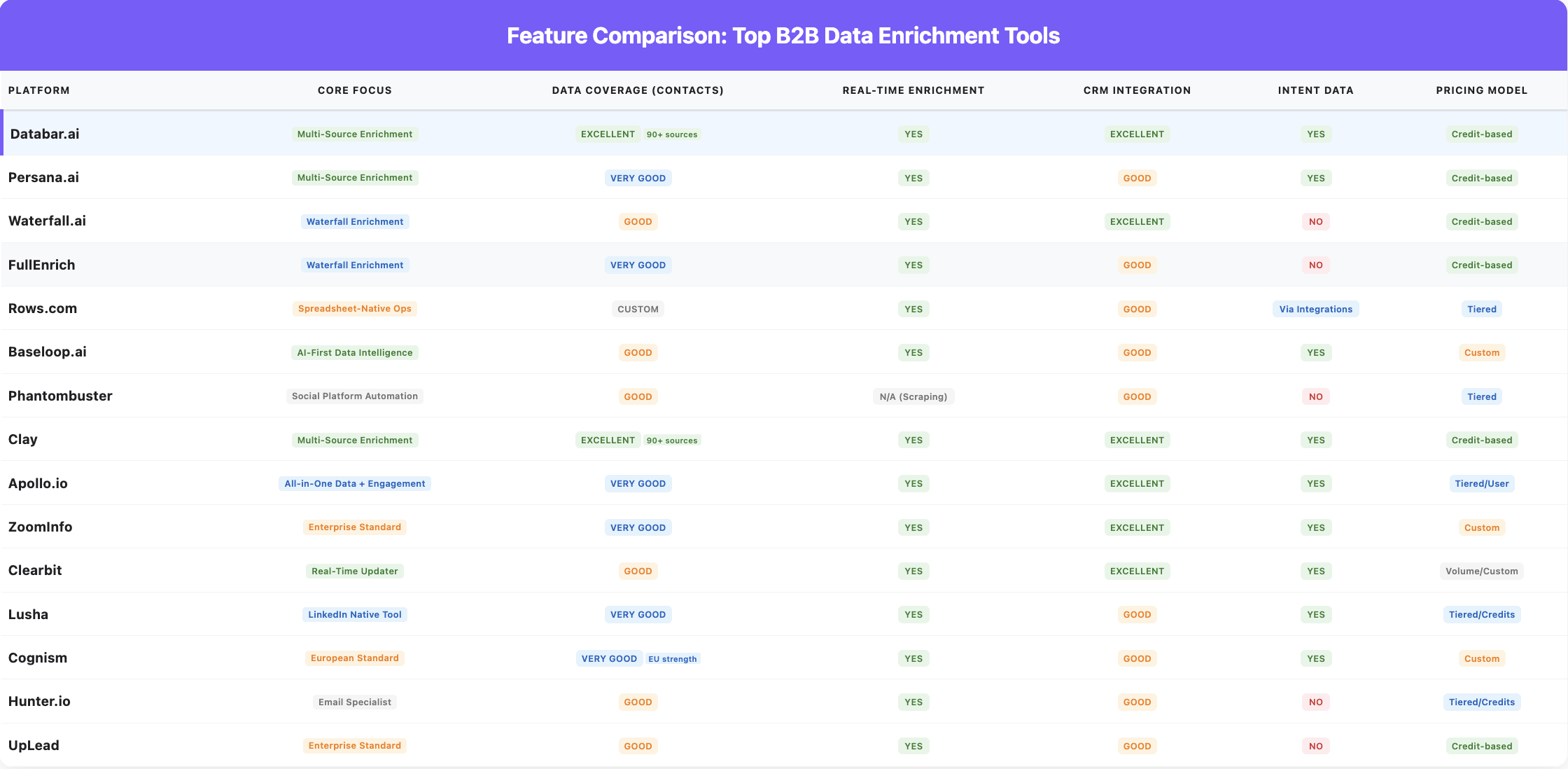The image size is (1568, 769).
Task: Click Rows.com's Spreadsheet-Native Ops tag
Action: [x=355, y=308]
